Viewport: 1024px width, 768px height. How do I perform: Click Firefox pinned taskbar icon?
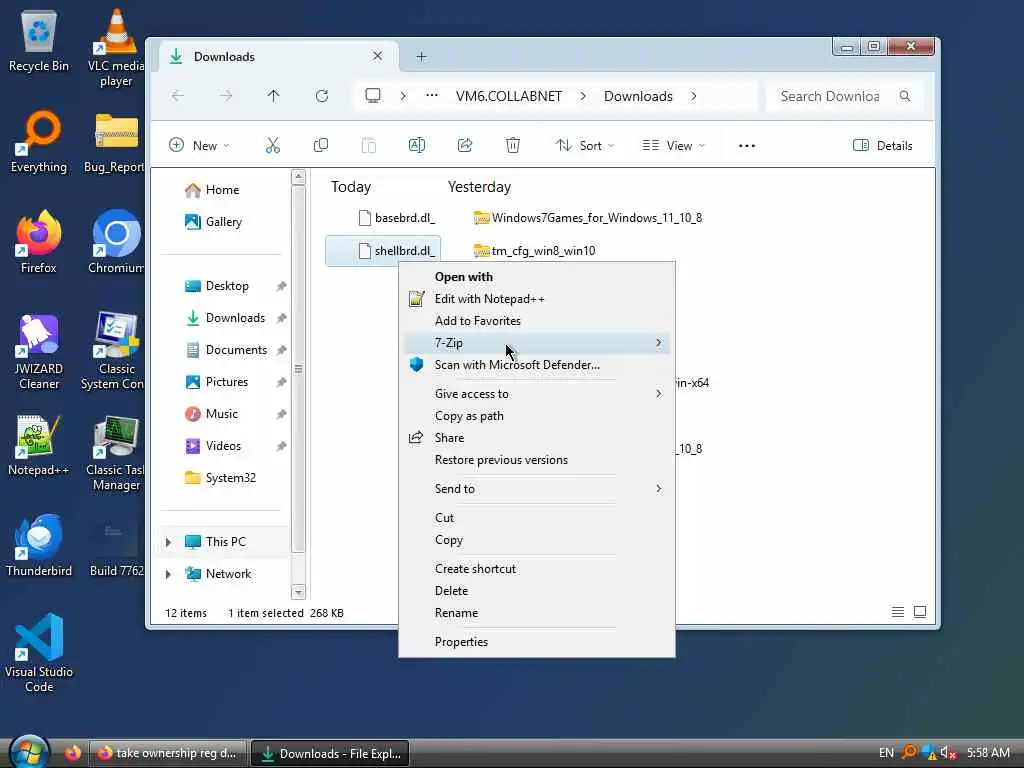(72, 753)
